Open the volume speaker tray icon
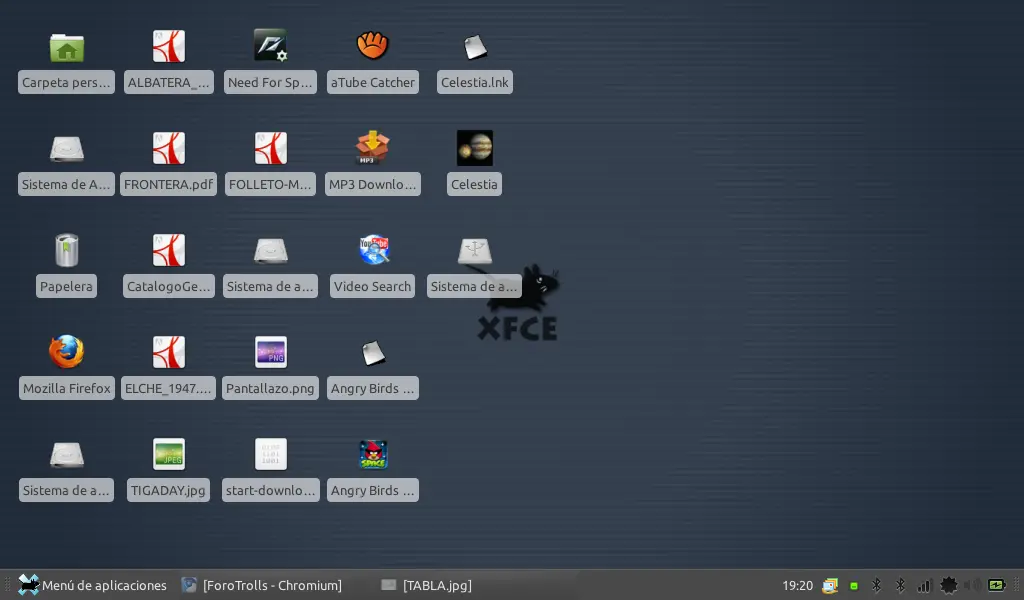This screenshot has width=1024, height=600. tap(973, 586)
